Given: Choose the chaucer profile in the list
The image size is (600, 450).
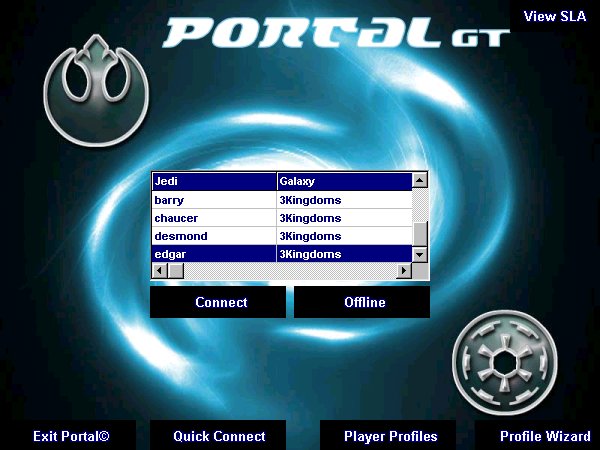Looking at the screenshot, I should [x=214, y=218].
